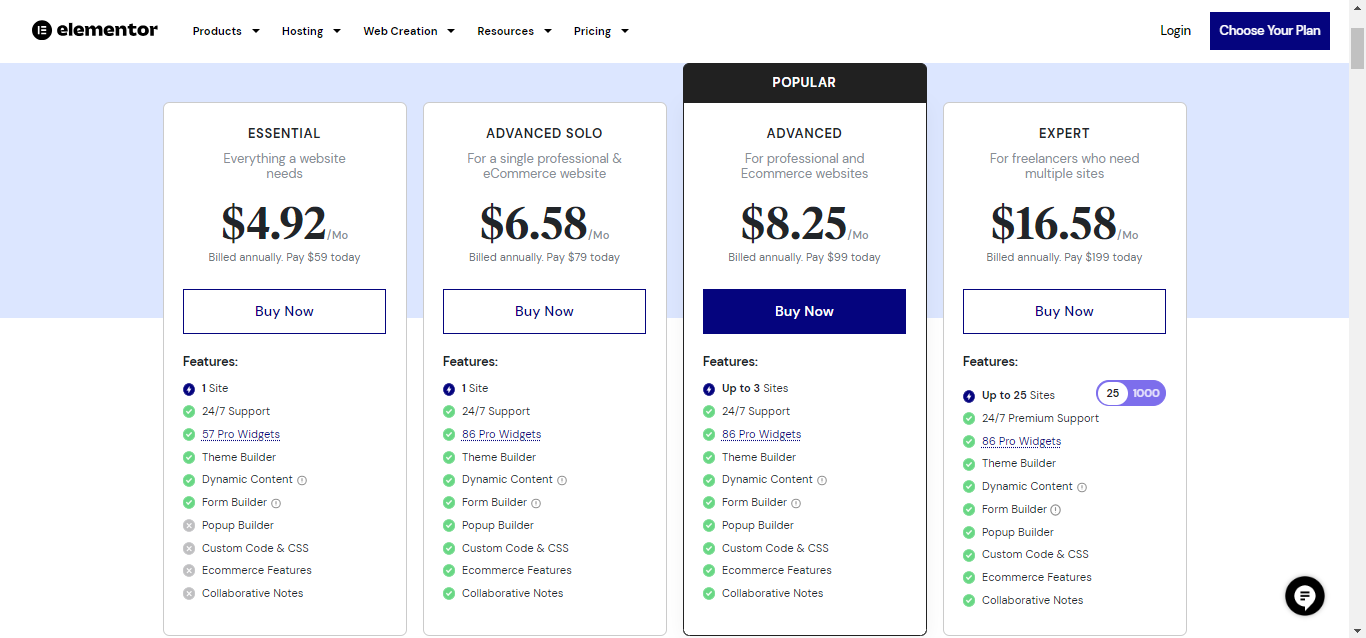Image resolution: width=1366 pixels, height=638 pixels.
Task: Click the blue icon beside Up to 3 Sites
Action: pos(709,389)
